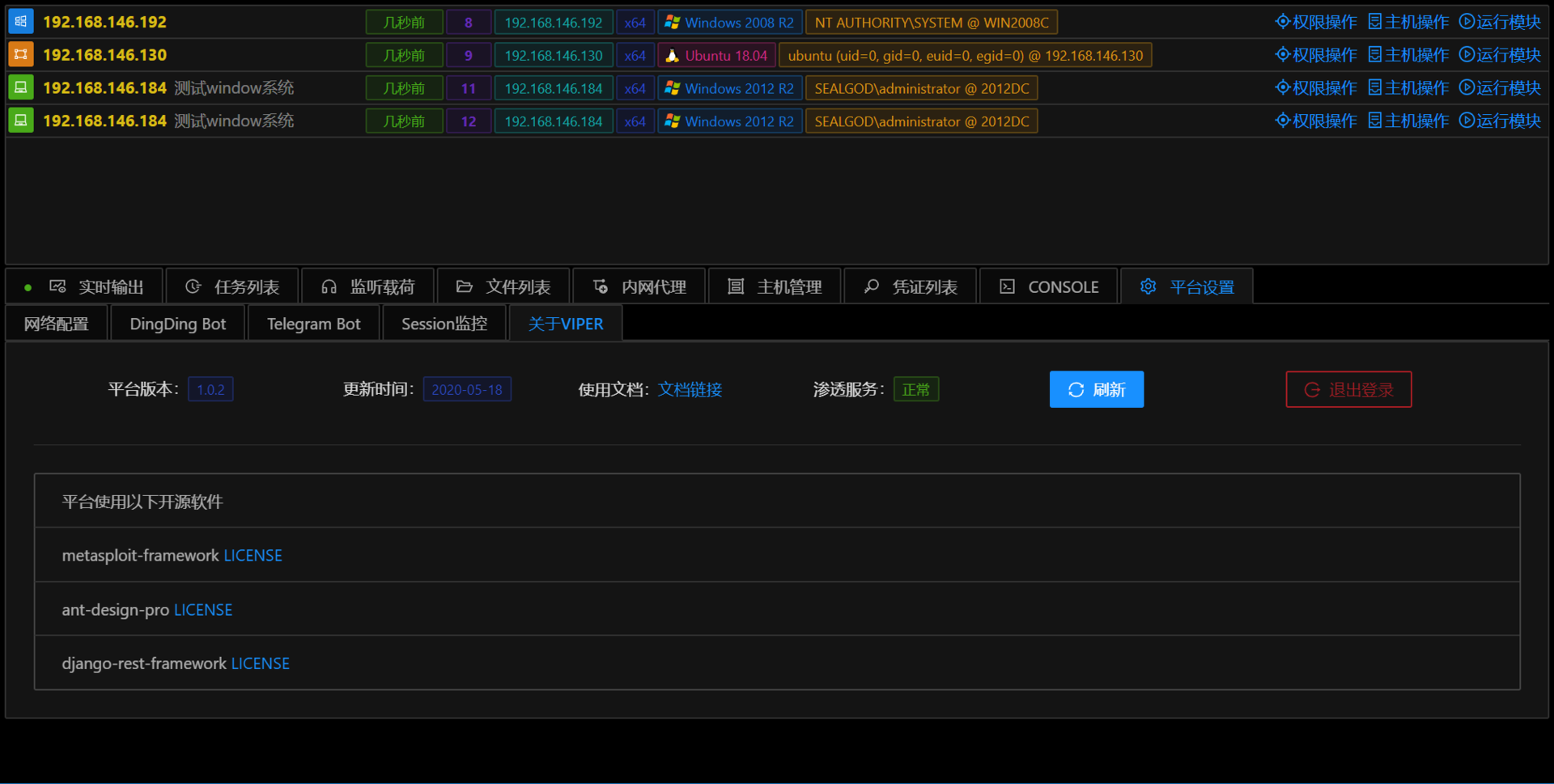Click the green host icon for session 12 row

pos(21,121)
